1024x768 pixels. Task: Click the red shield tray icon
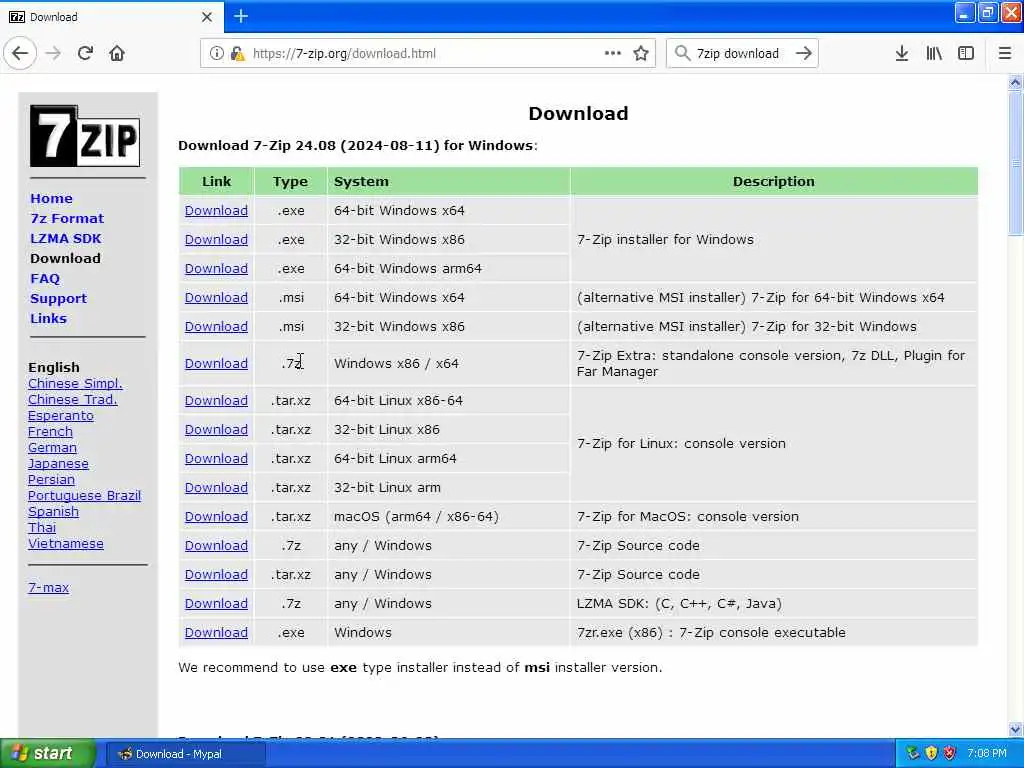coord(949,754)
